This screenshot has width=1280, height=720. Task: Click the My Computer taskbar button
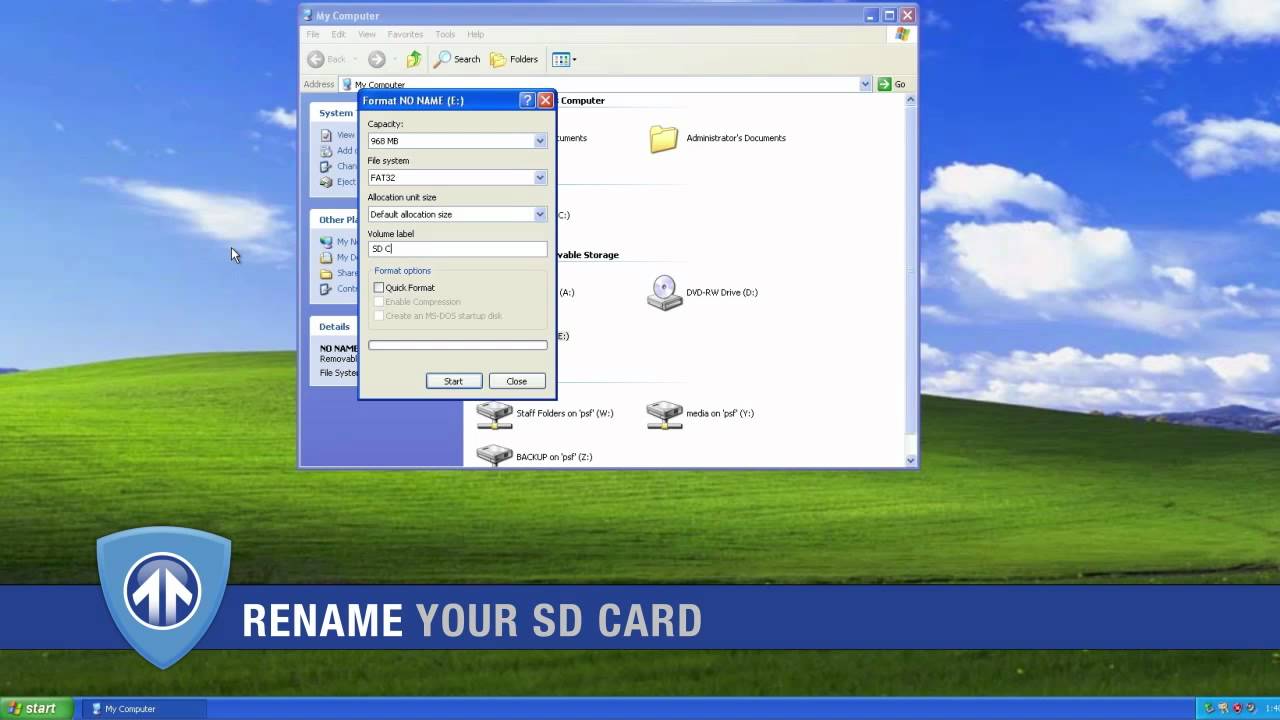pos(143,709)
